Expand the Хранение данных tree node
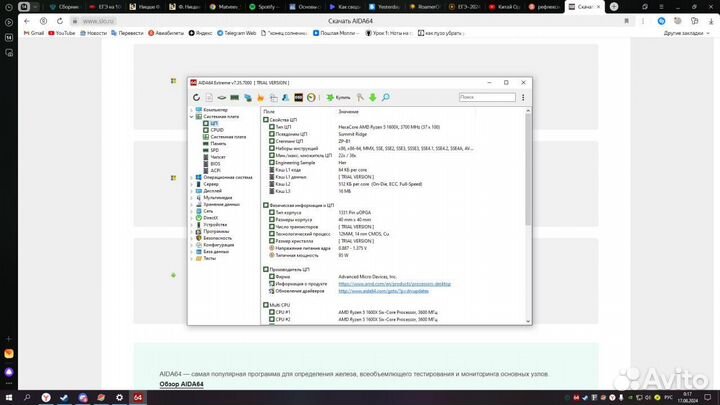Image resolution: width=720 pixels, height=405 pixels. pyautogui.click(x=192, y=204)
